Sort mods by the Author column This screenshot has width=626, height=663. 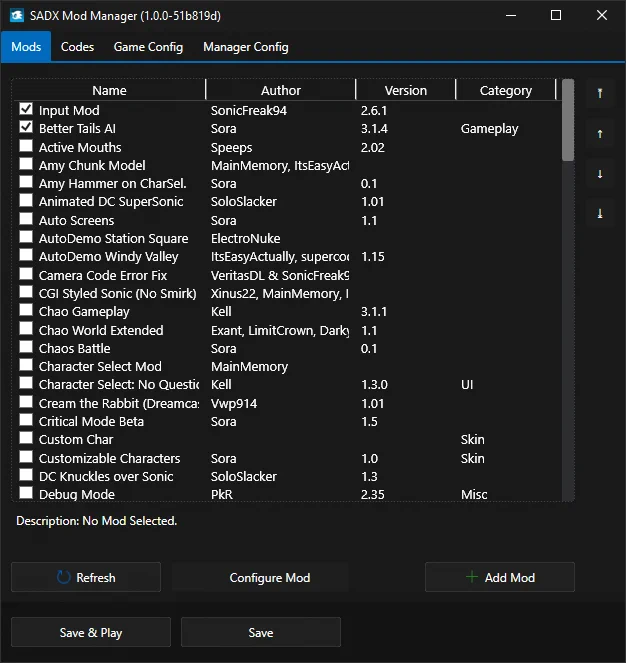point(281,90)
